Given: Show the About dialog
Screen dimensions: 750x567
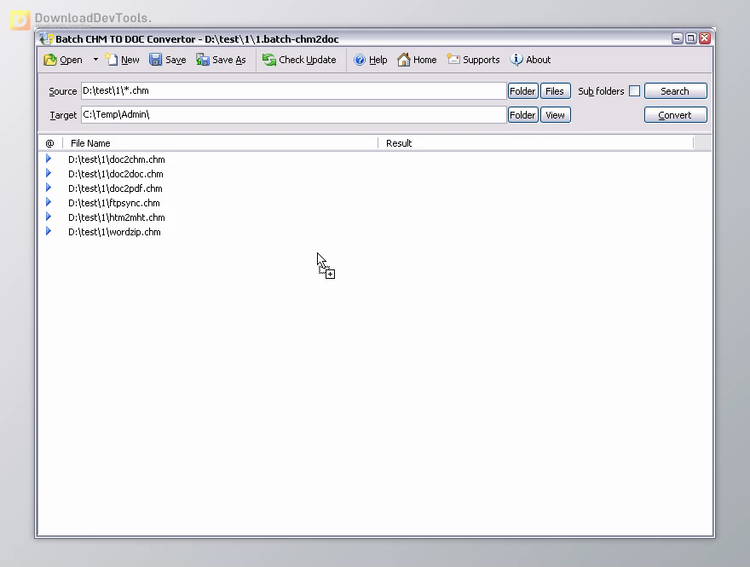Looking at the screenshot, I should pyautogui.click(x=530, y=60).
